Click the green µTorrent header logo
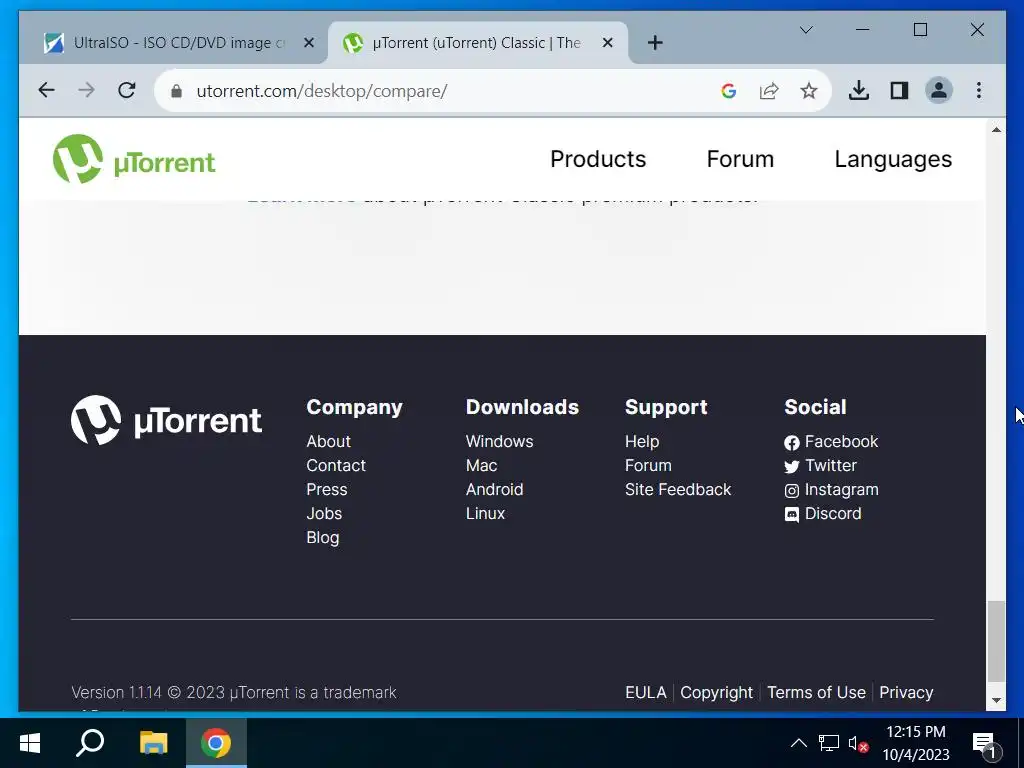This screenshot has height=768, width=1024. [x=134, y=159]
